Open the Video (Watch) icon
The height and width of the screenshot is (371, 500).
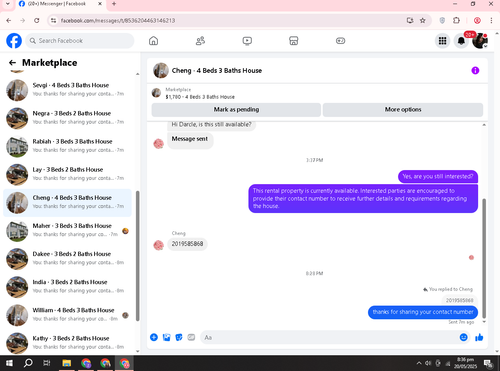[247, 41]
